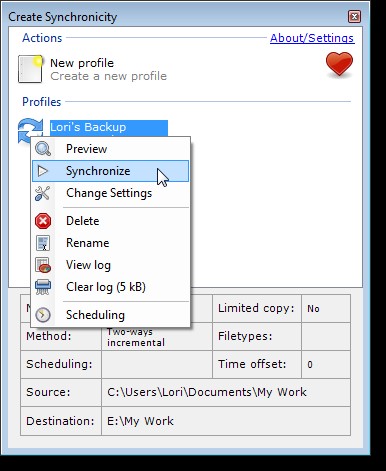Click the 'Scheduling:' label in details table
386x471 pixels.
[59, 364]
